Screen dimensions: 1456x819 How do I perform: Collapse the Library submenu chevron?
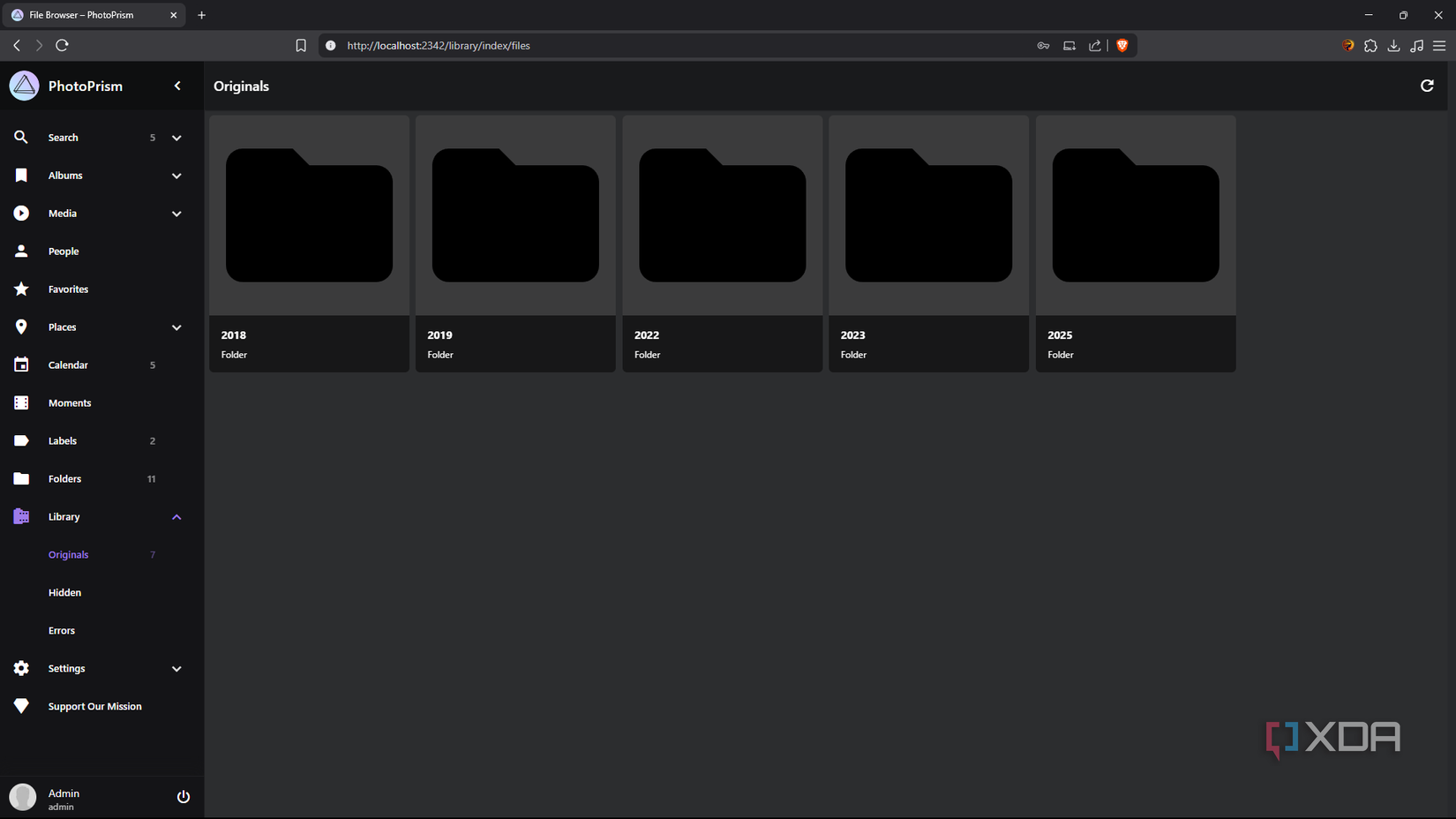176,517
